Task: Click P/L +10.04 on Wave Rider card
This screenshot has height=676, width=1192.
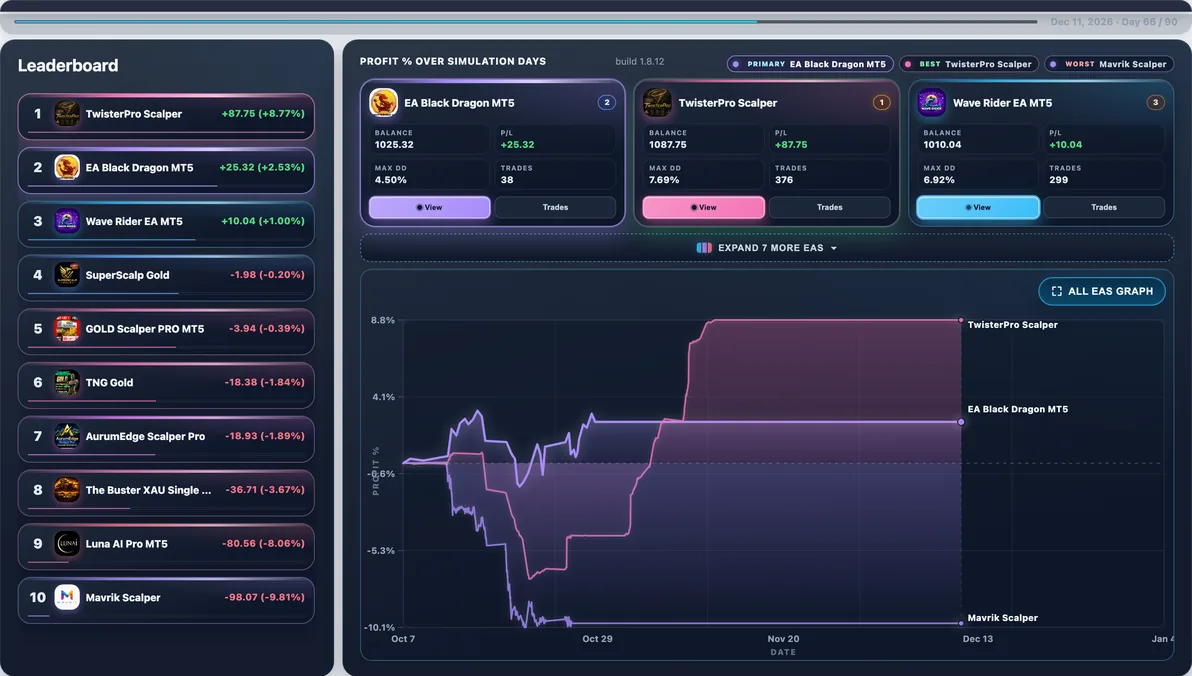Action: pyautogui.click(x=1066, y=144)
